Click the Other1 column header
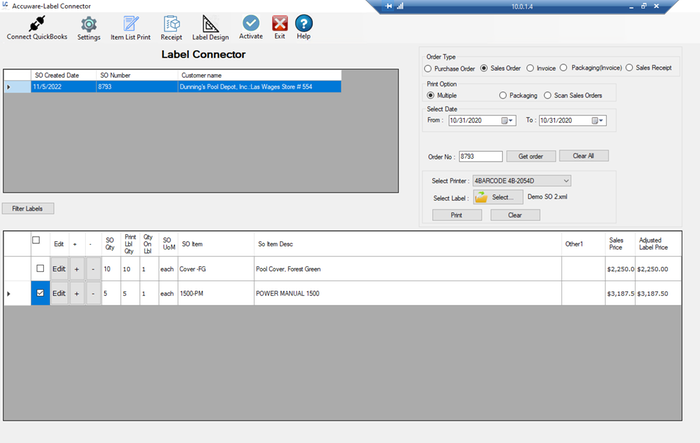Screen dimensions: 700x443 pyautogui.click(x=583, y=244)
